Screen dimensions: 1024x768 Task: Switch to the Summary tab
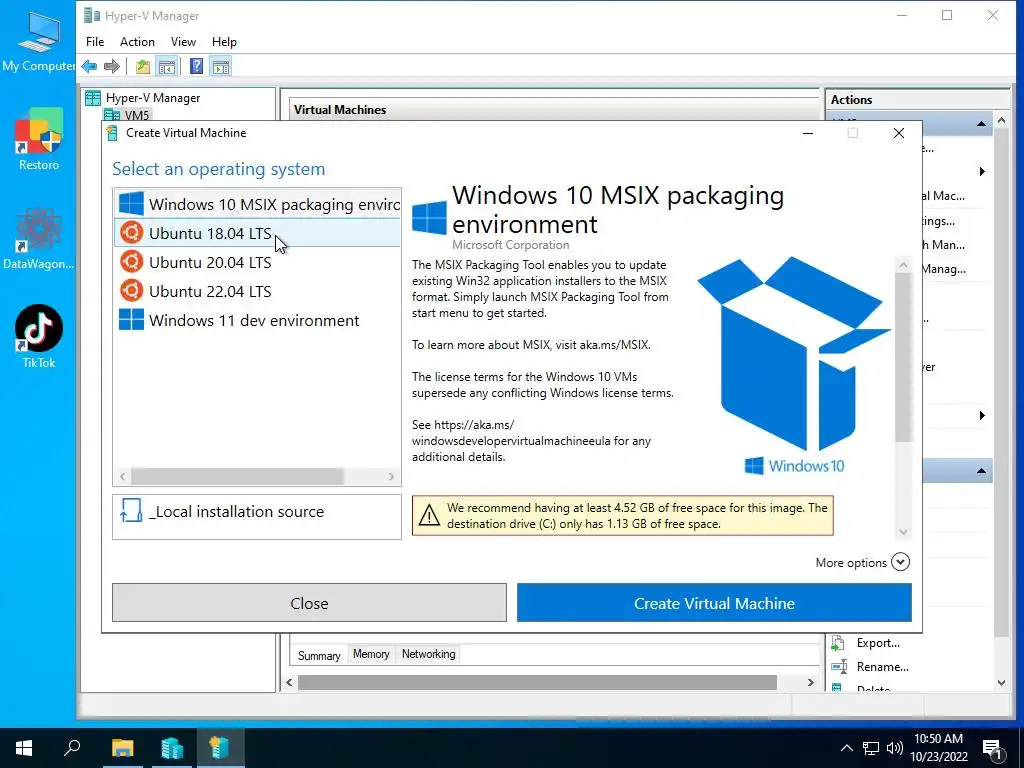tap(319, 655)
